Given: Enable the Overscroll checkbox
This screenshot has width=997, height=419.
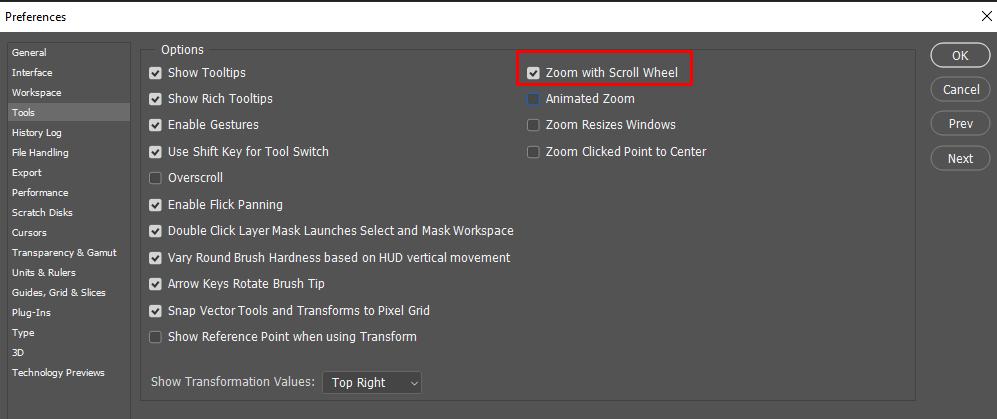Looking at the screenshot, I should [x=155, y=178].
